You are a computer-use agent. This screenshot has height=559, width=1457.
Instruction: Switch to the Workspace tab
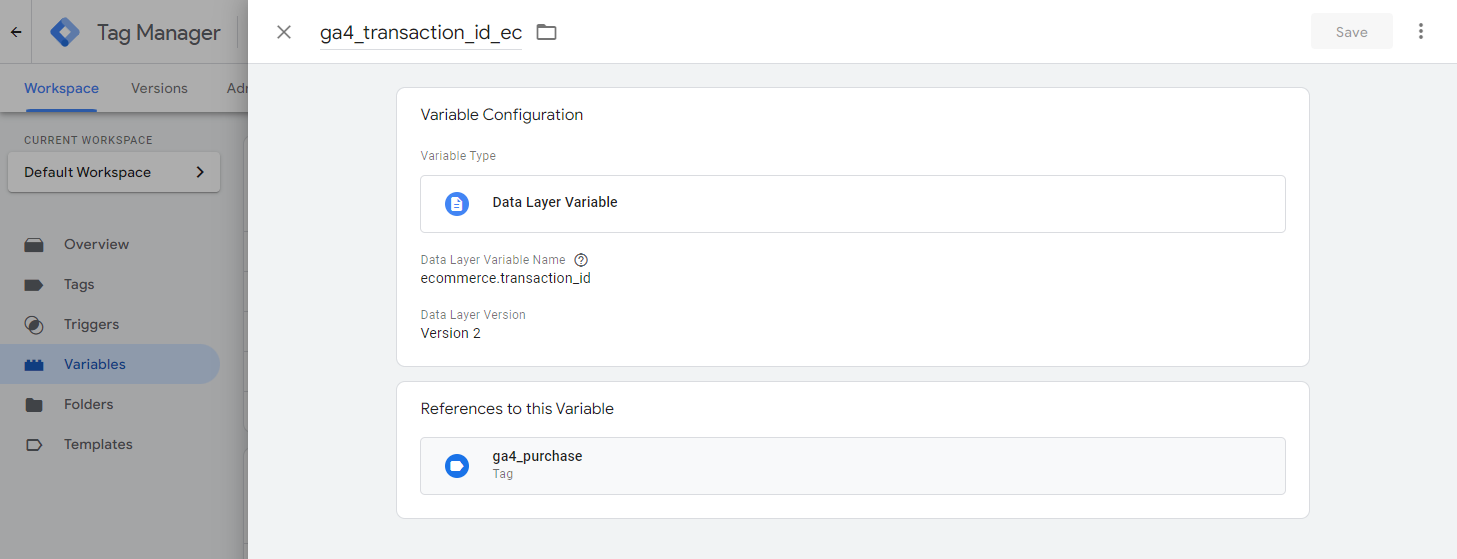coord(61,88)
